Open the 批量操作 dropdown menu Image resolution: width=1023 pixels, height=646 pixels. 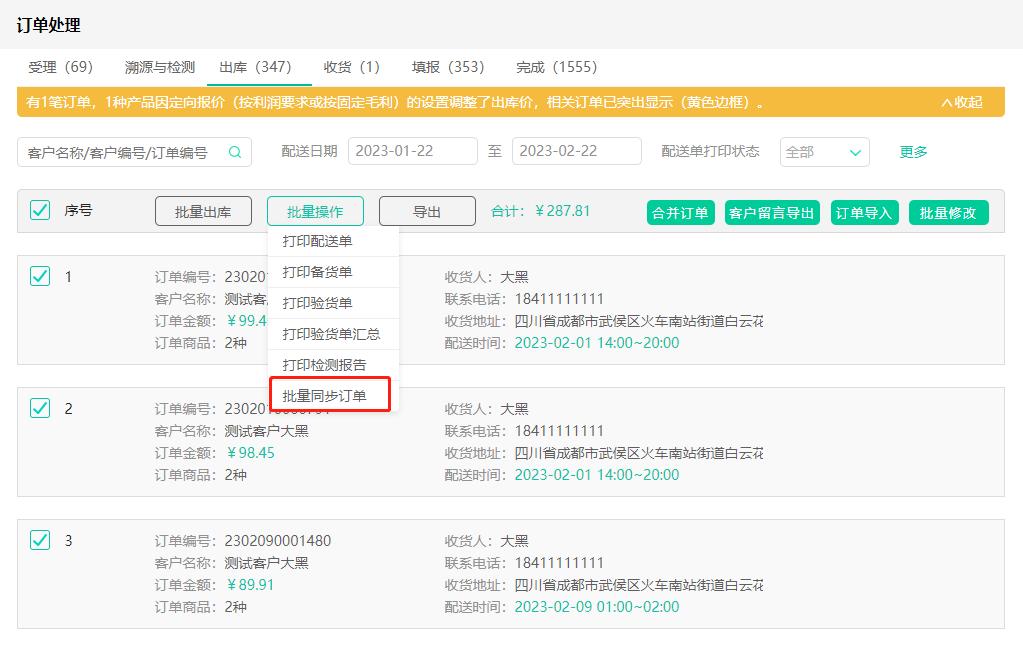click(x=315, y=211)
